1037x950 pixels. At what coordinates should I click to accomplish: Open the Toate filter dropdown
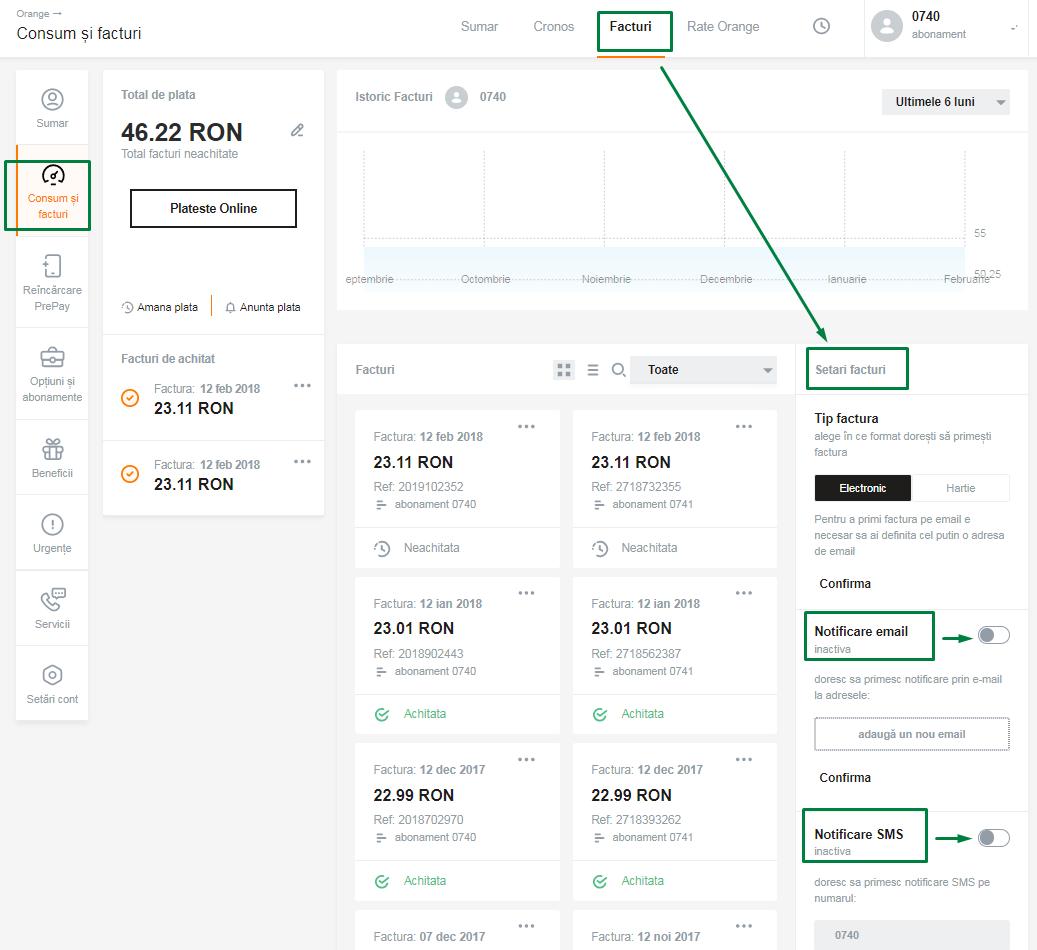703,370
